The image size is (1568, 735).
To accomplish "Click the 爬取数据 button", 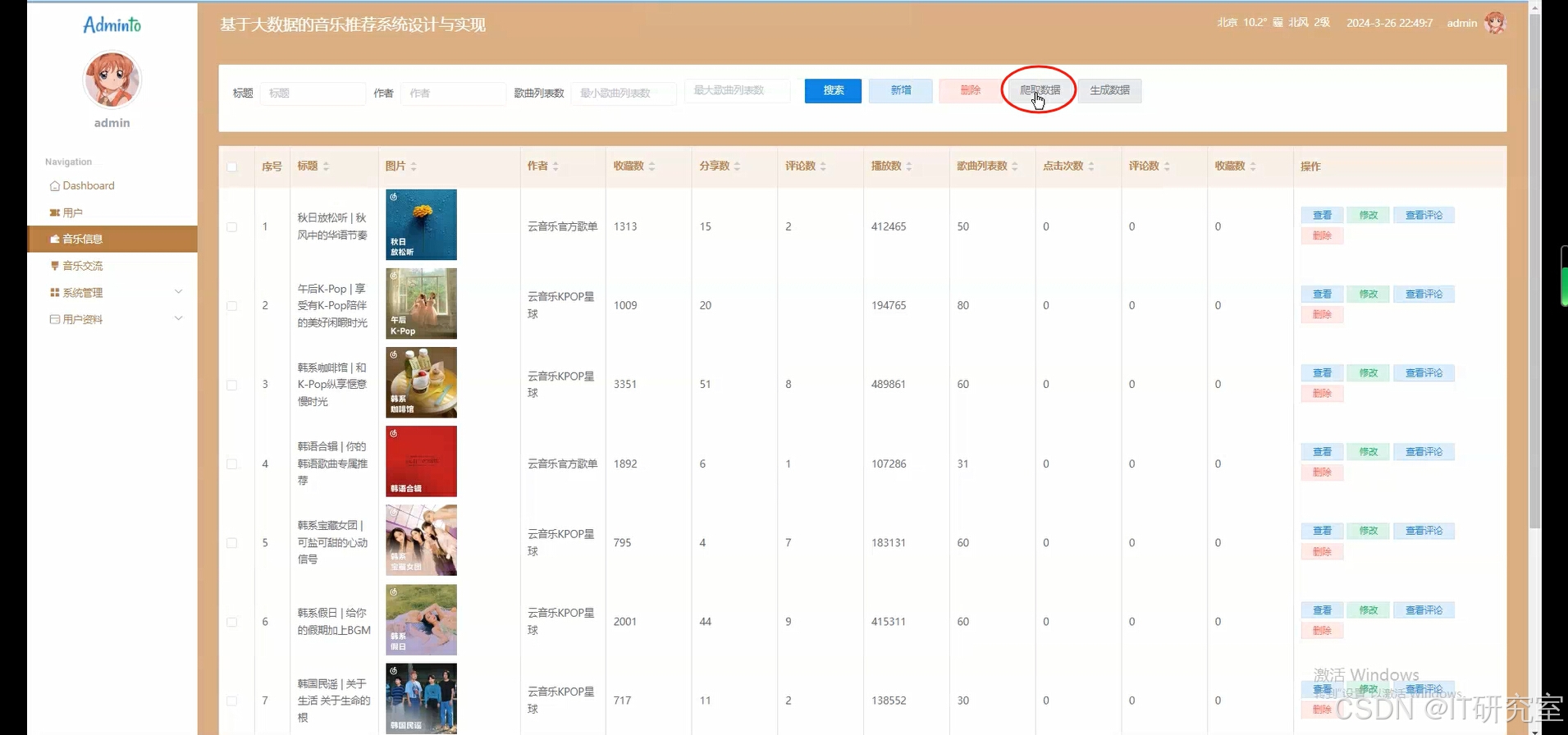I will 1040,90.
